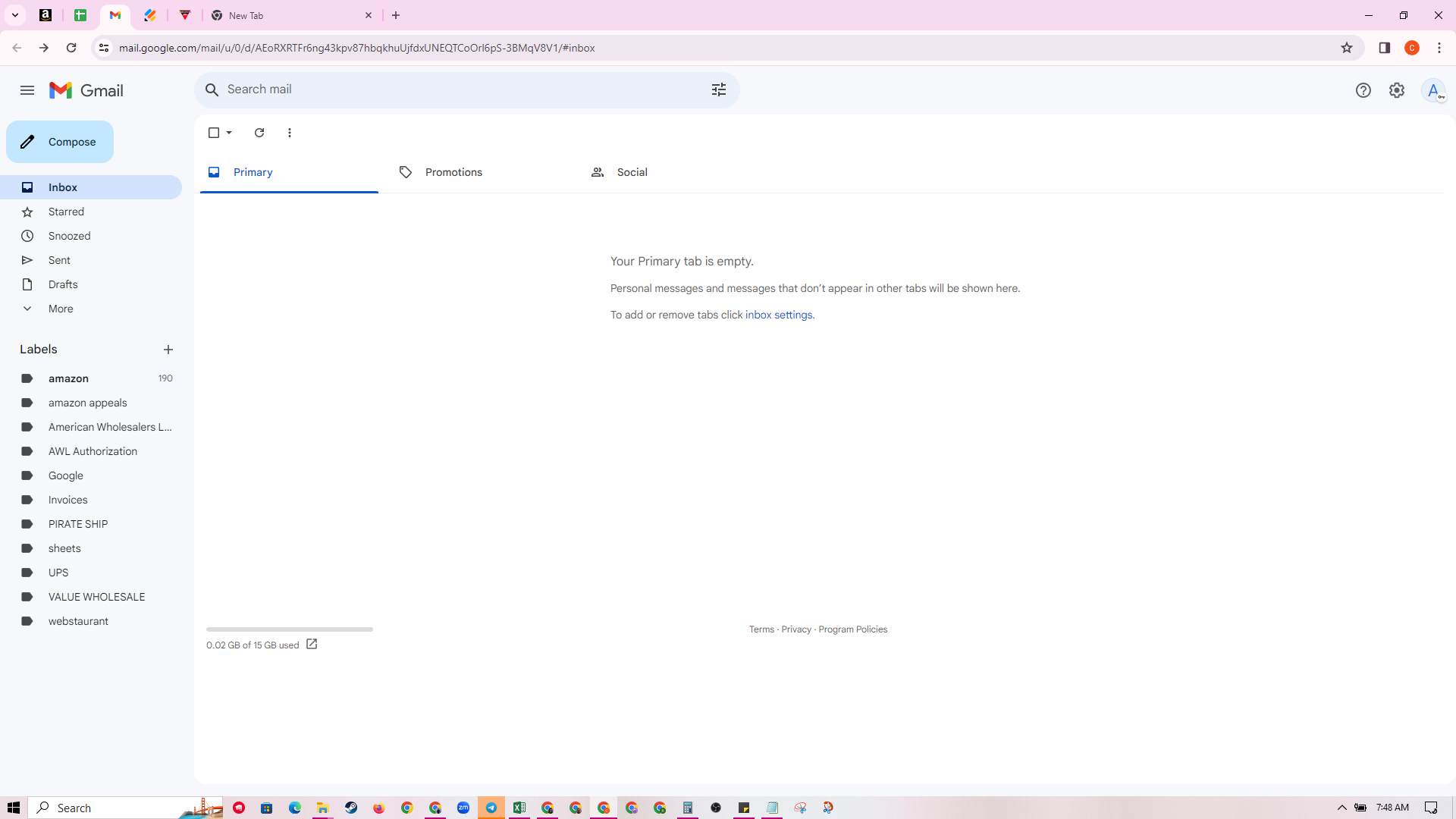Image resolution: width=1456 pixels, height=819 pixels.
Task: Open the Terms link
Action: (x=761, y=629)
